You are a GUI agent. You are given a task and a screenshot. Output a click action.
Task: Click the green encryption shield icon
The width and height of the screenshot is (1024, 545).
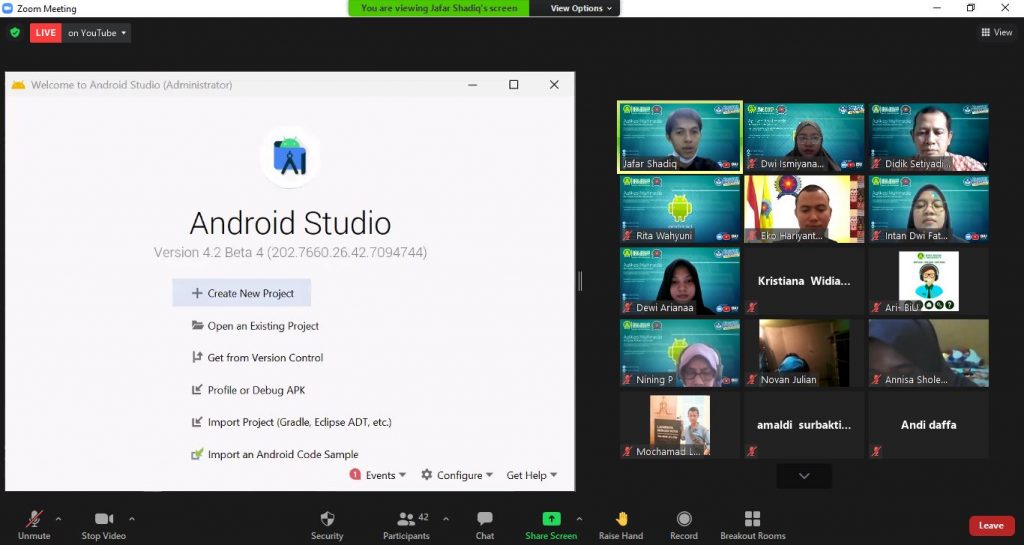[x=15, y=33]
